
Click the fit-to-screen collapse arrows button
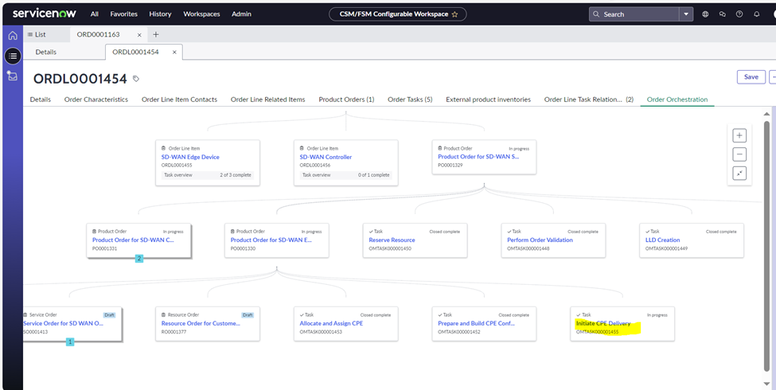[x=739, y=173]
